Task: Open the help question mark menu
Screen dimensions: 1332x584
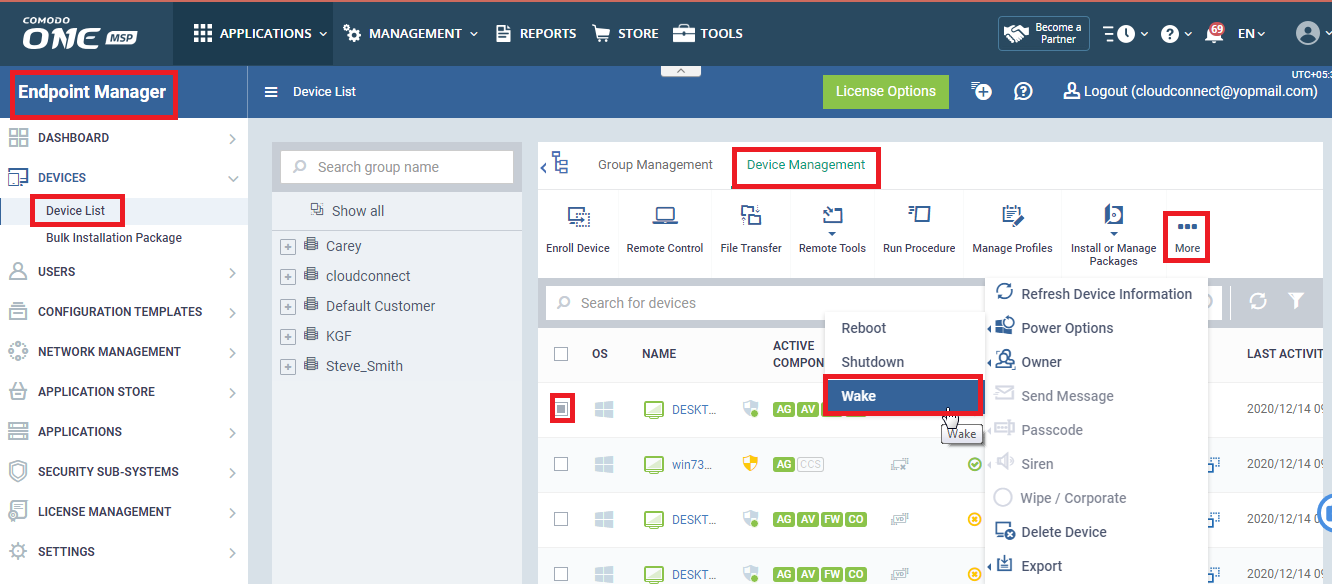Action: (x=1176, y=34)
